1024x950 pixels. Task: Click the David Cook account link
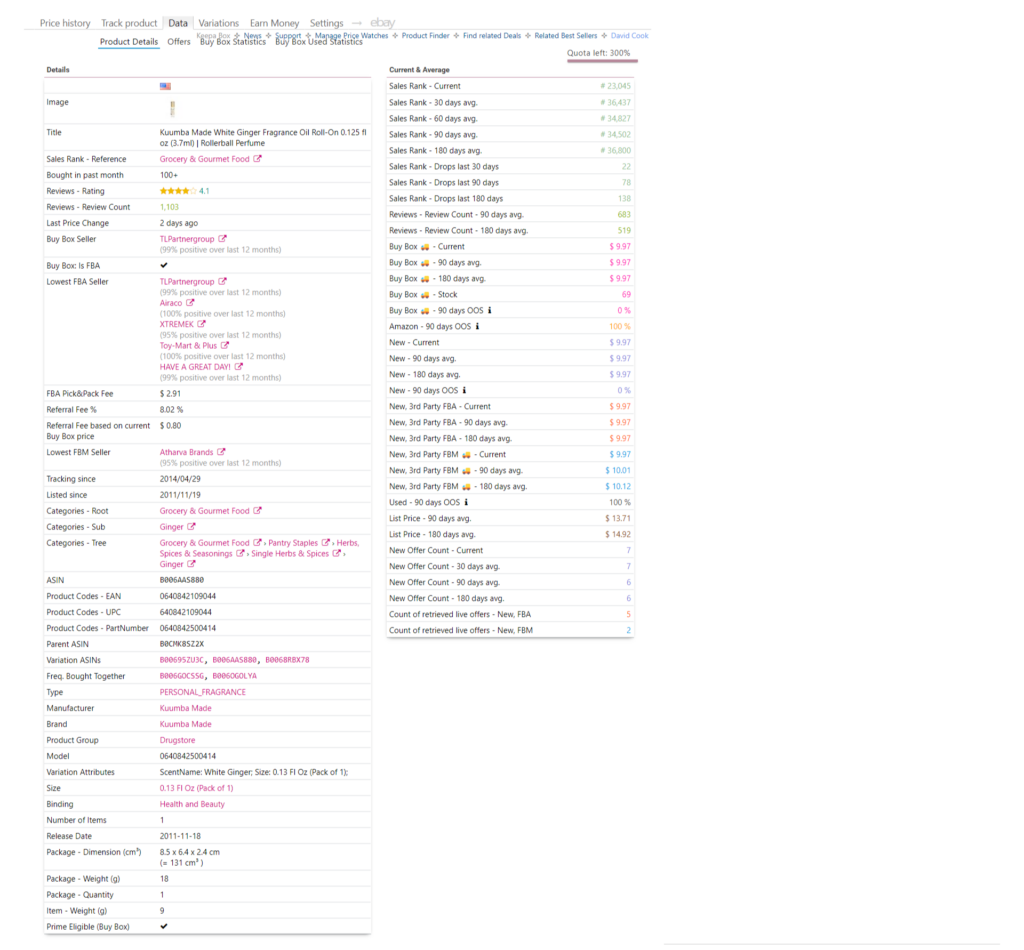click(628, 35)
